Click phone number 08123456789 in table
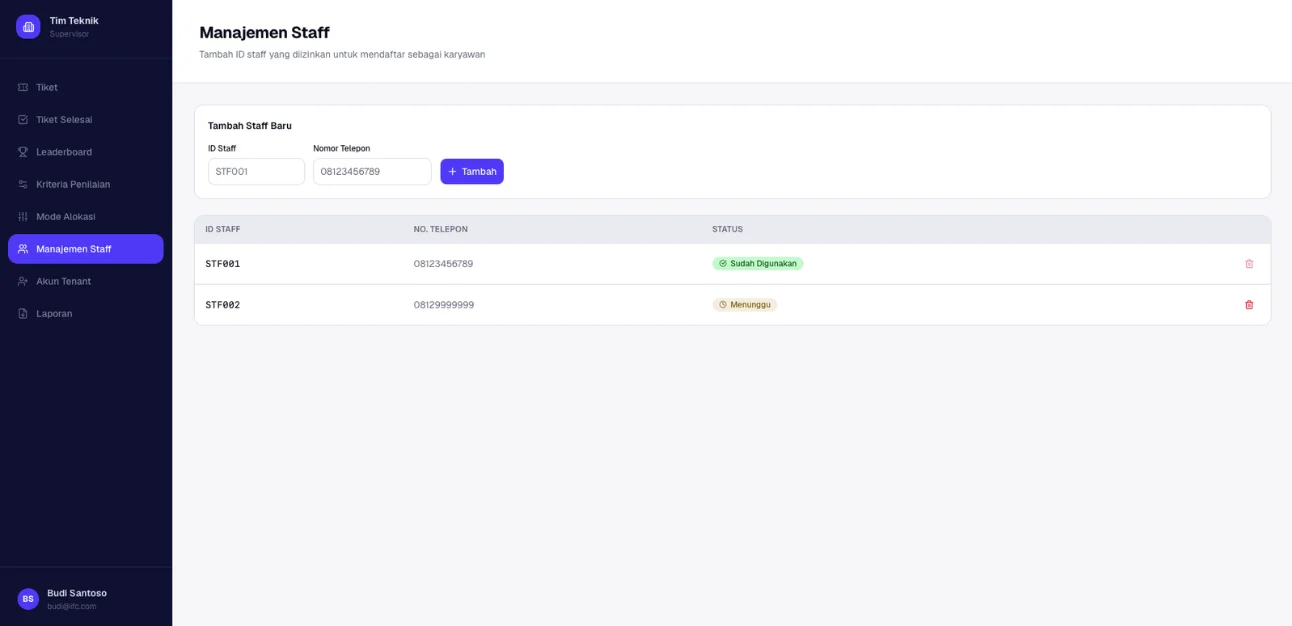 (443, 264)
